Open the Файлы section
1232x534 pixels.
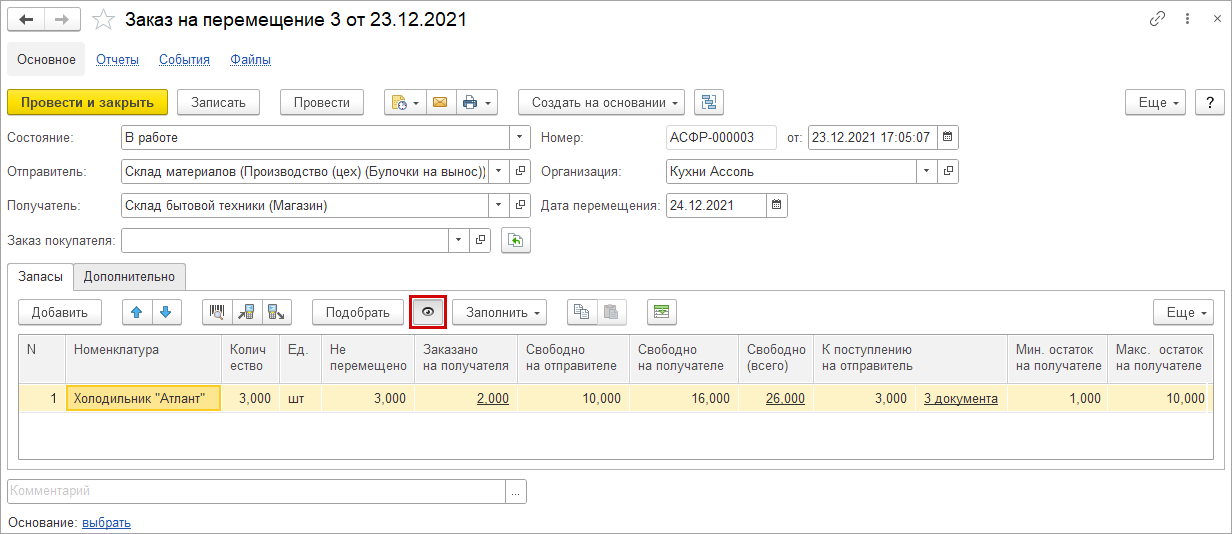pyautogui.click(x=251, y=59)
